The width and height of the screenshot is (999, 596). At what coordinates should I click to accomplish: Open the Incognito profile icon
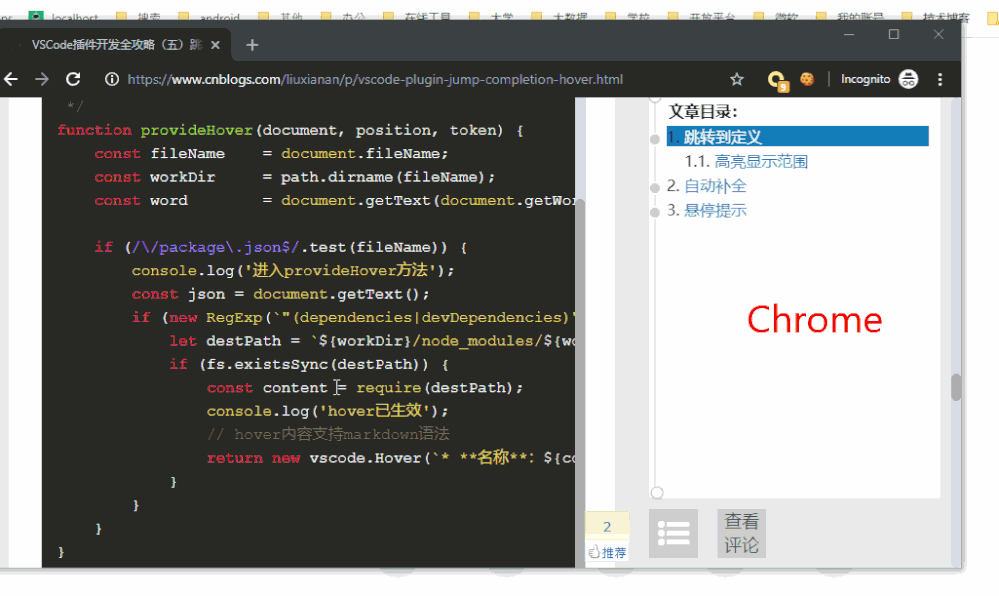coord(908,79)
